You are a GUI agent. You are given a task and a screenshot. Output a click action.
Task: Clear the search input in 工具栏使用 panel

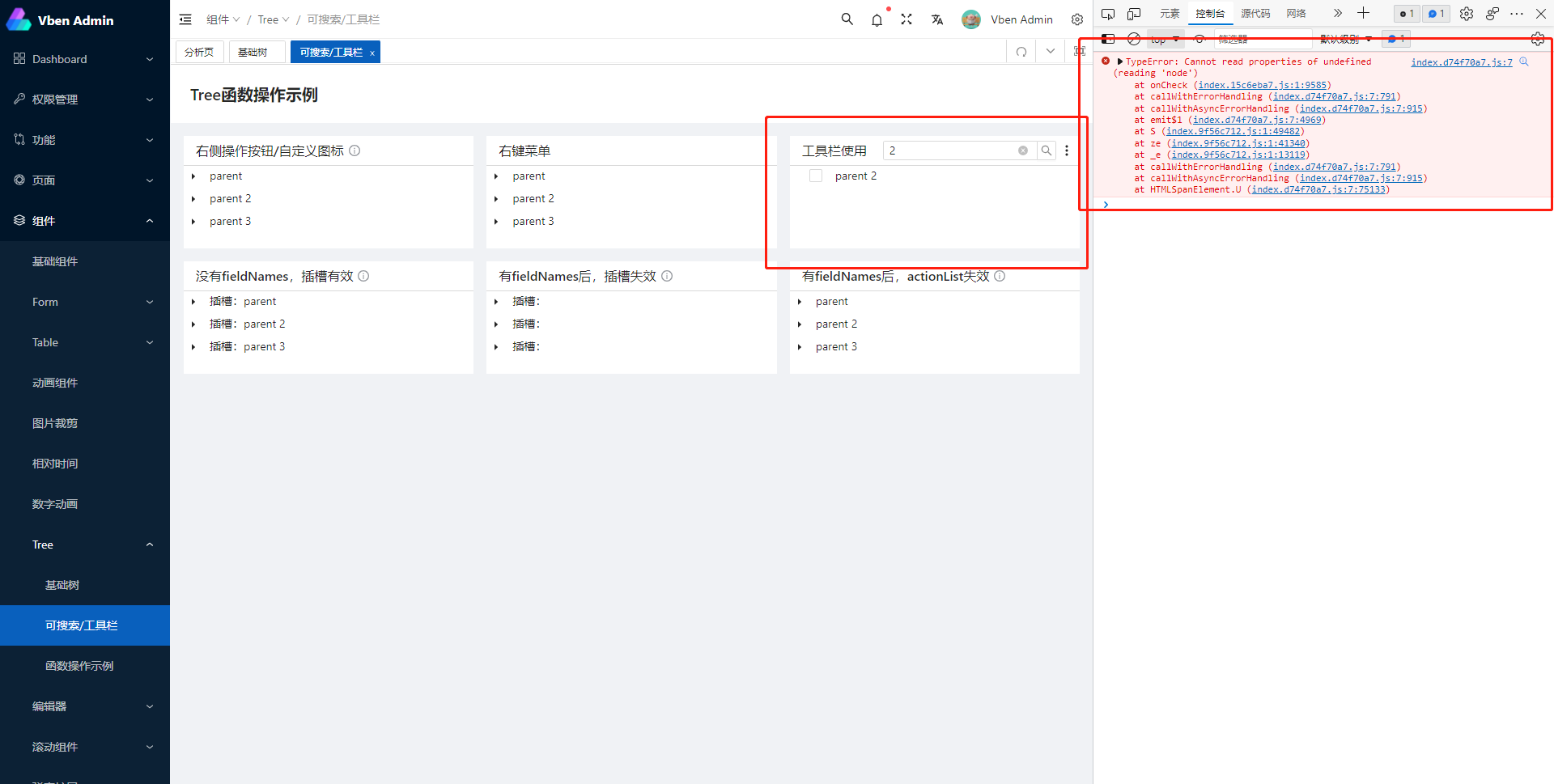(x=1022, y=150)
